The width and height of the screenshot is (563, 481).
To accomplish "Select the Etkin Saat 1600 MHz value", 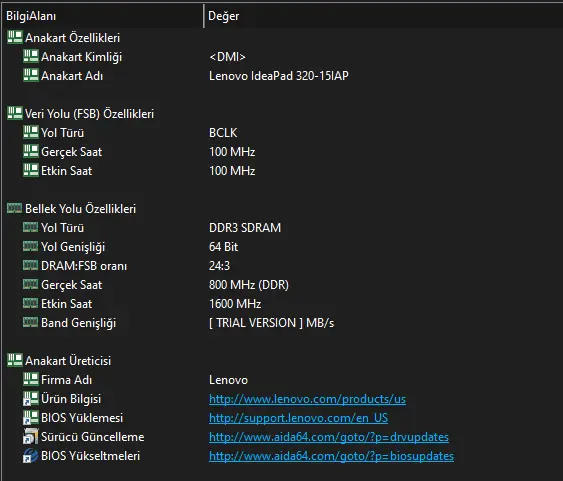I will [235, 304].
